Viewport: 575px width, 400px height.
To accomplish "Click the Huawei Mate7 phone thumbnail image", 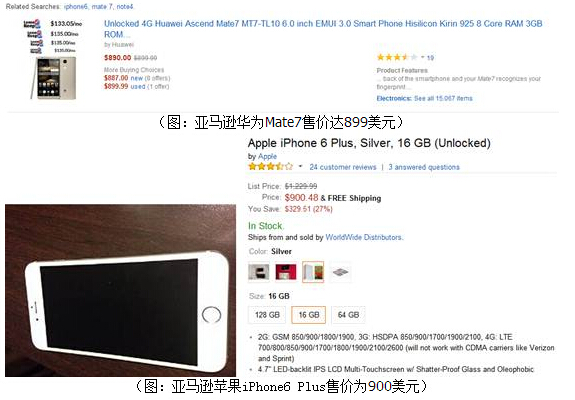I will click(53, 78).
